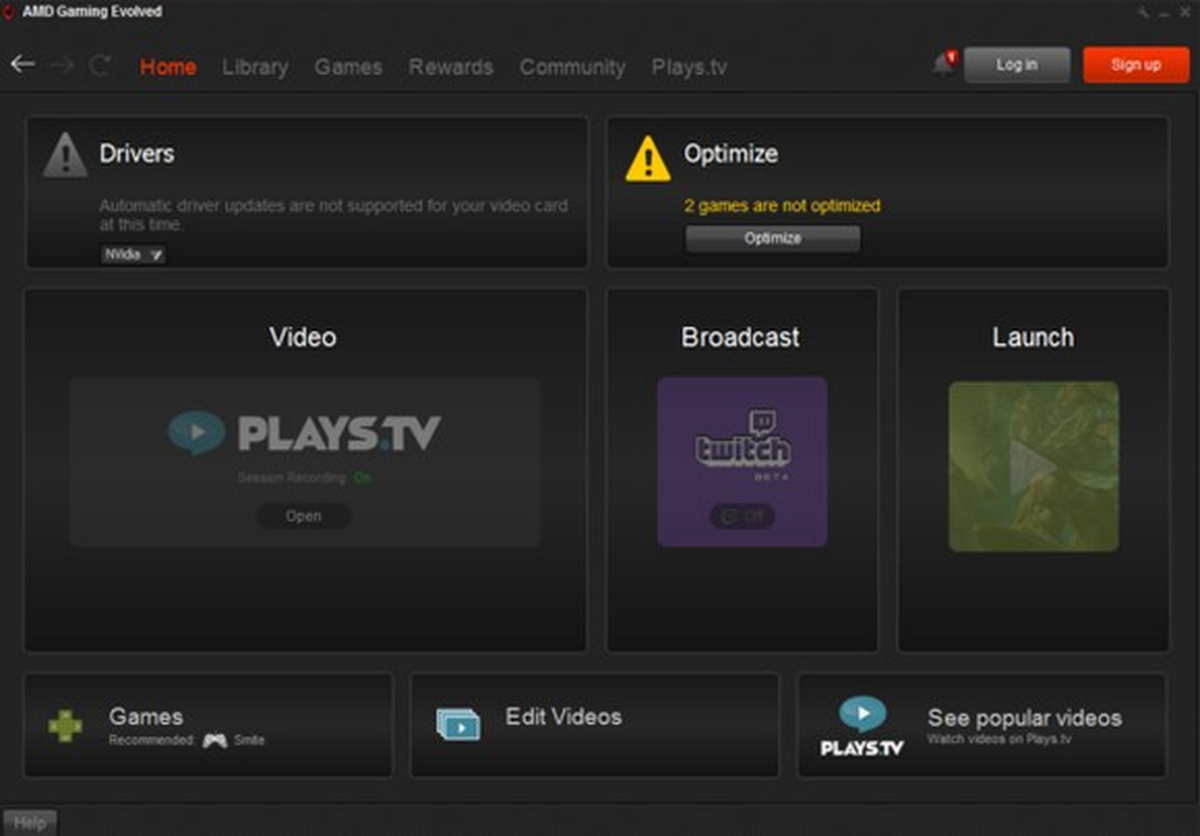Click the Drivers heading
Viewport: 1200px width, 836px height.
tap(137, 154)
